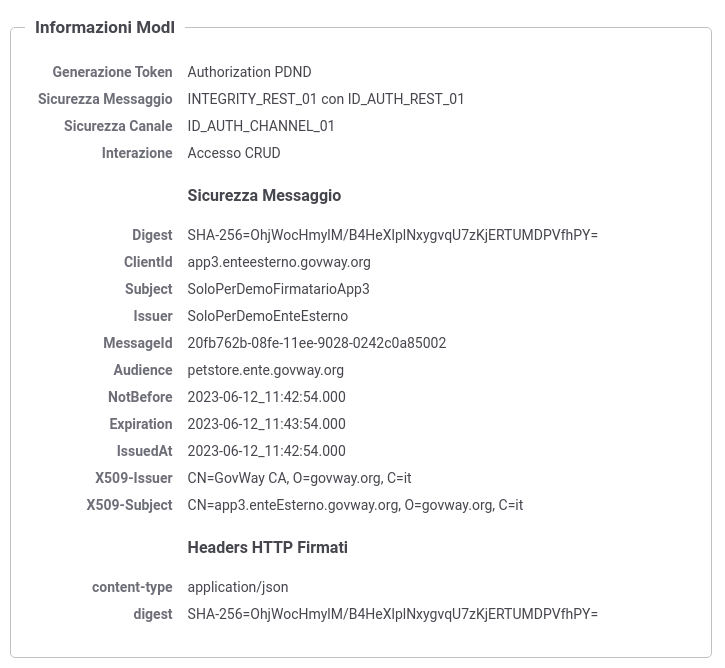The width and height of the screenshot is (725, 668).
Task: Click the Headers HTTP Firmati heading
Action: 268,547
